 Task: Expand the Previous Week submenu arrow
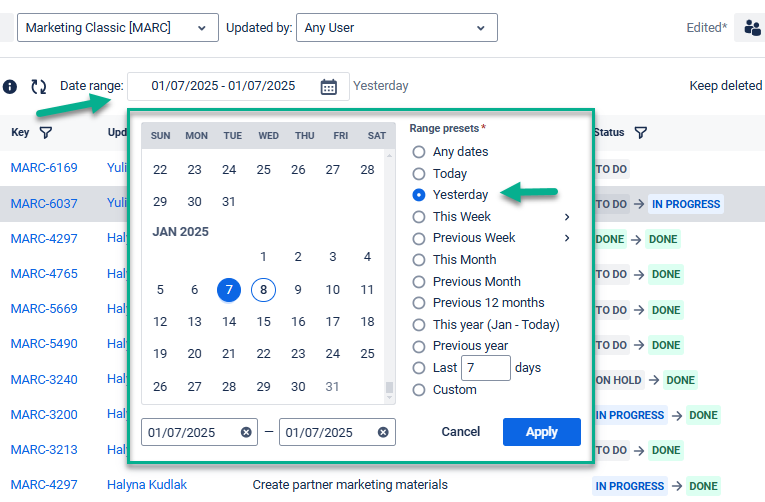567,238
